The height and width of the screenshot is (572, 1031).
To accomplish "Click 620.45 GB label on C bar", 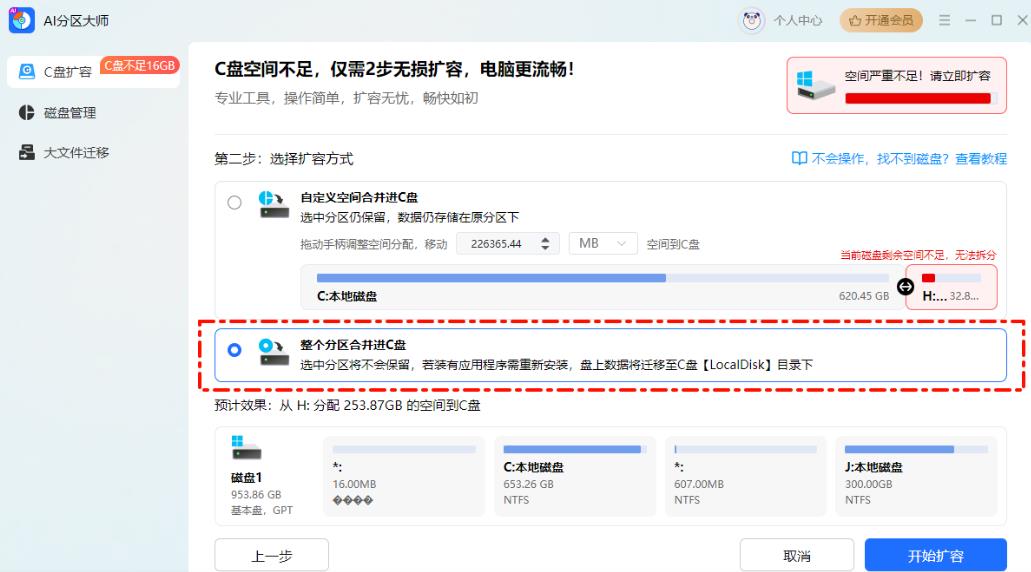I will (x=864, y=297).
